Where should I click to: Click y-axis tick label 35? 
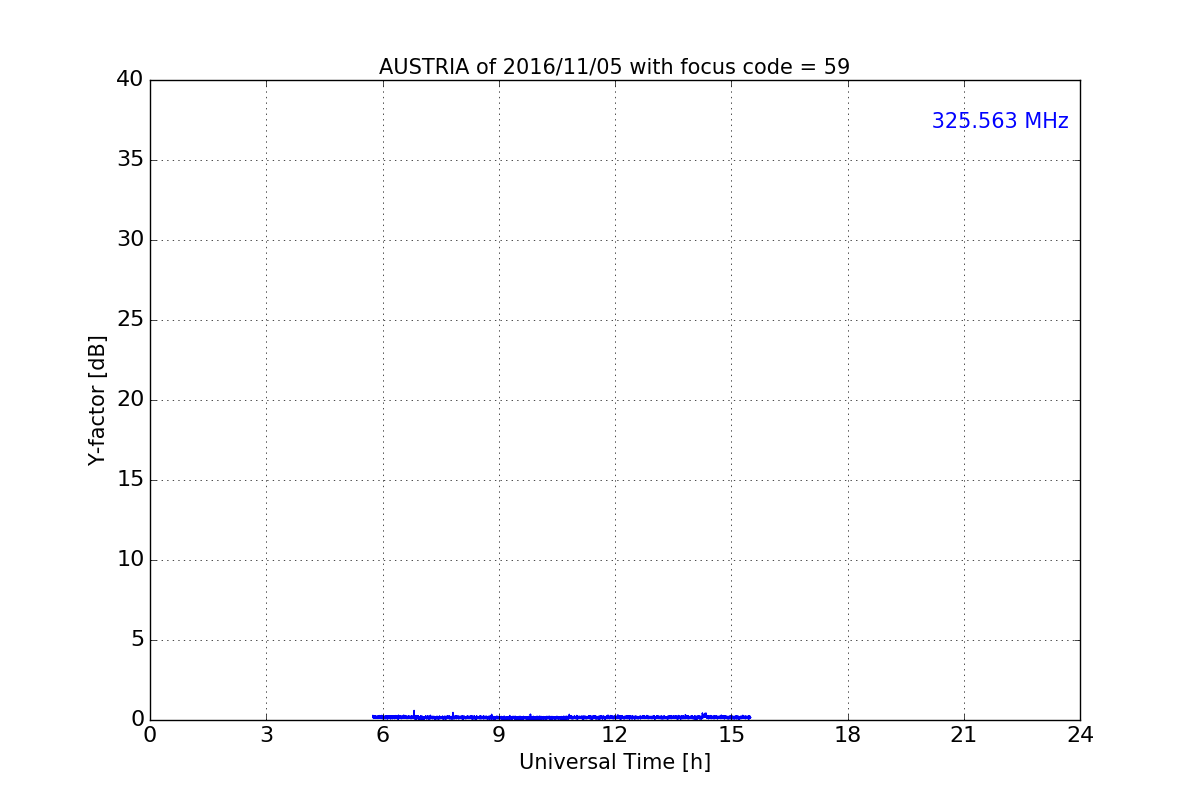130,159
